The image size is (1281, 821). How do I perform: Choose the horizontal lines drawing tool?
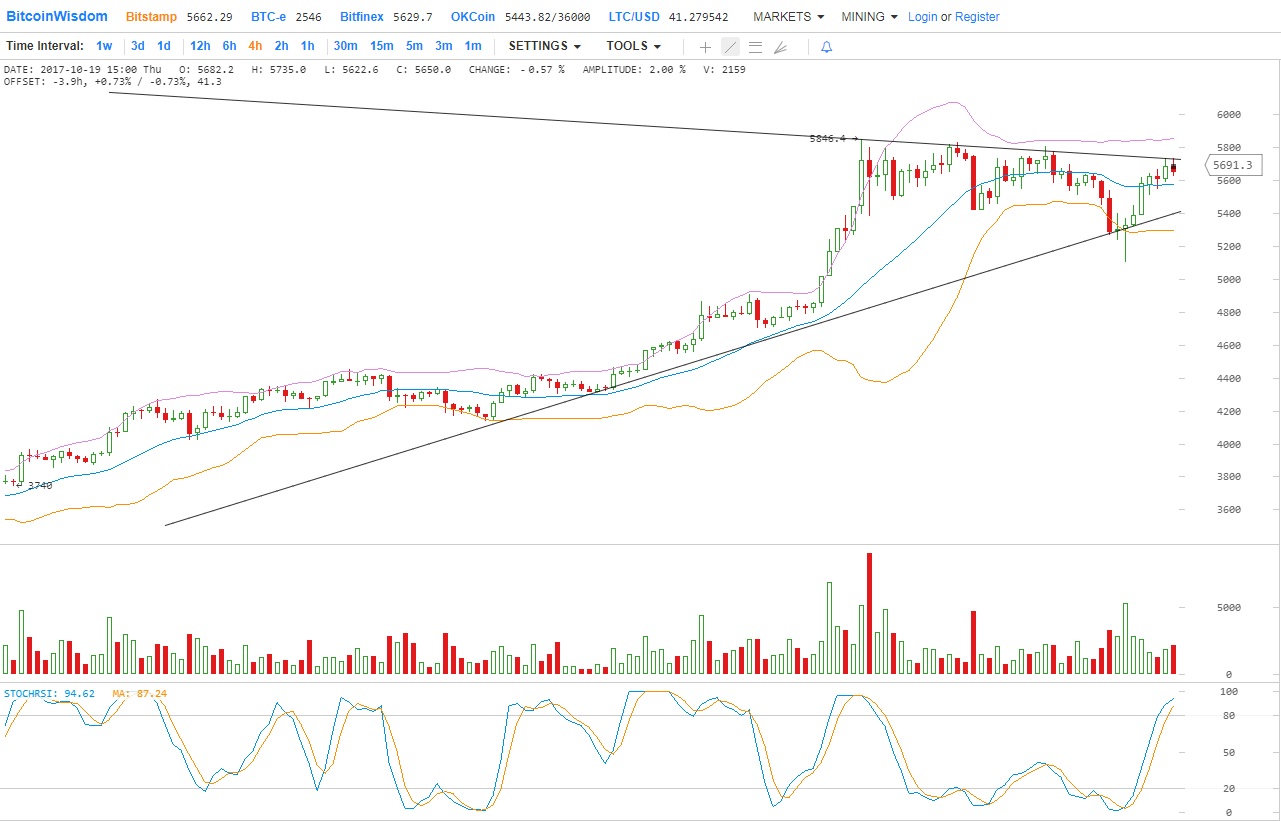(755, 47)
